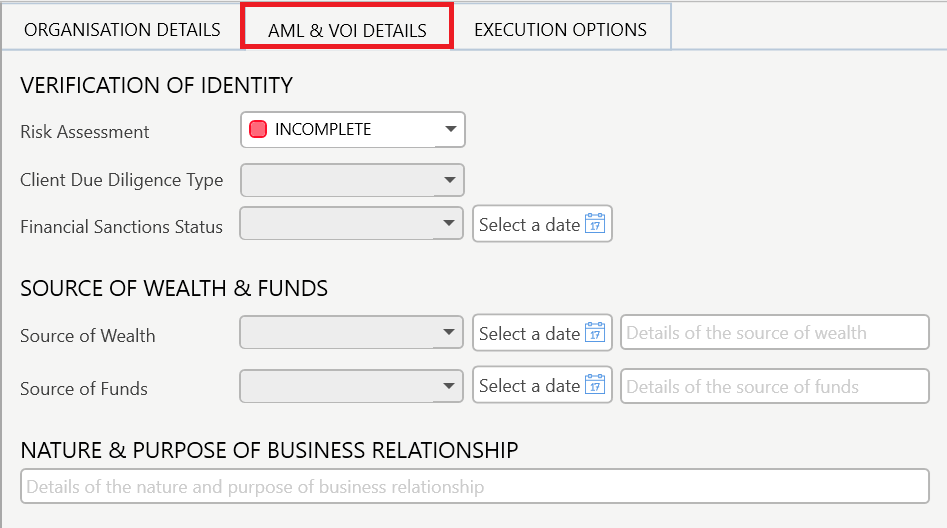Screen dimensions: 947x528
Task: Expand the Risk Assessment dropdown
Action: coord(352,129)
